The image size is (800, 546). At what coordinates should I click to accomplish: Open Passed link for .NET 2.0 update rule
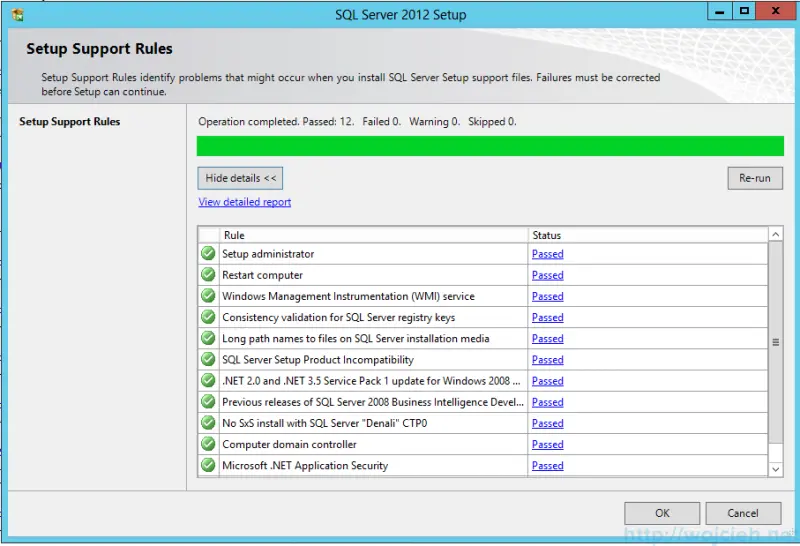point(547,381)
